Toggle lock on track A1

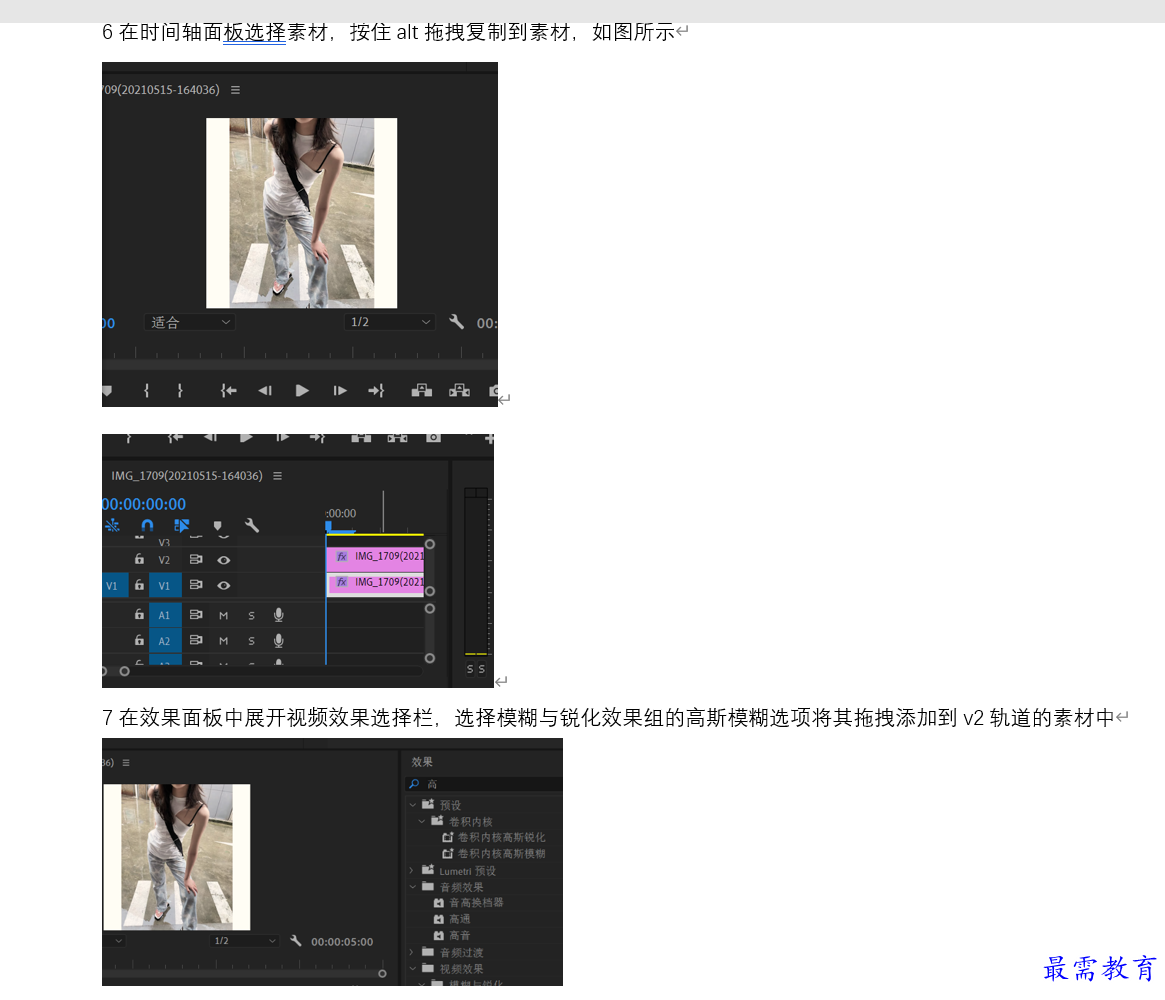pos(139,614)
